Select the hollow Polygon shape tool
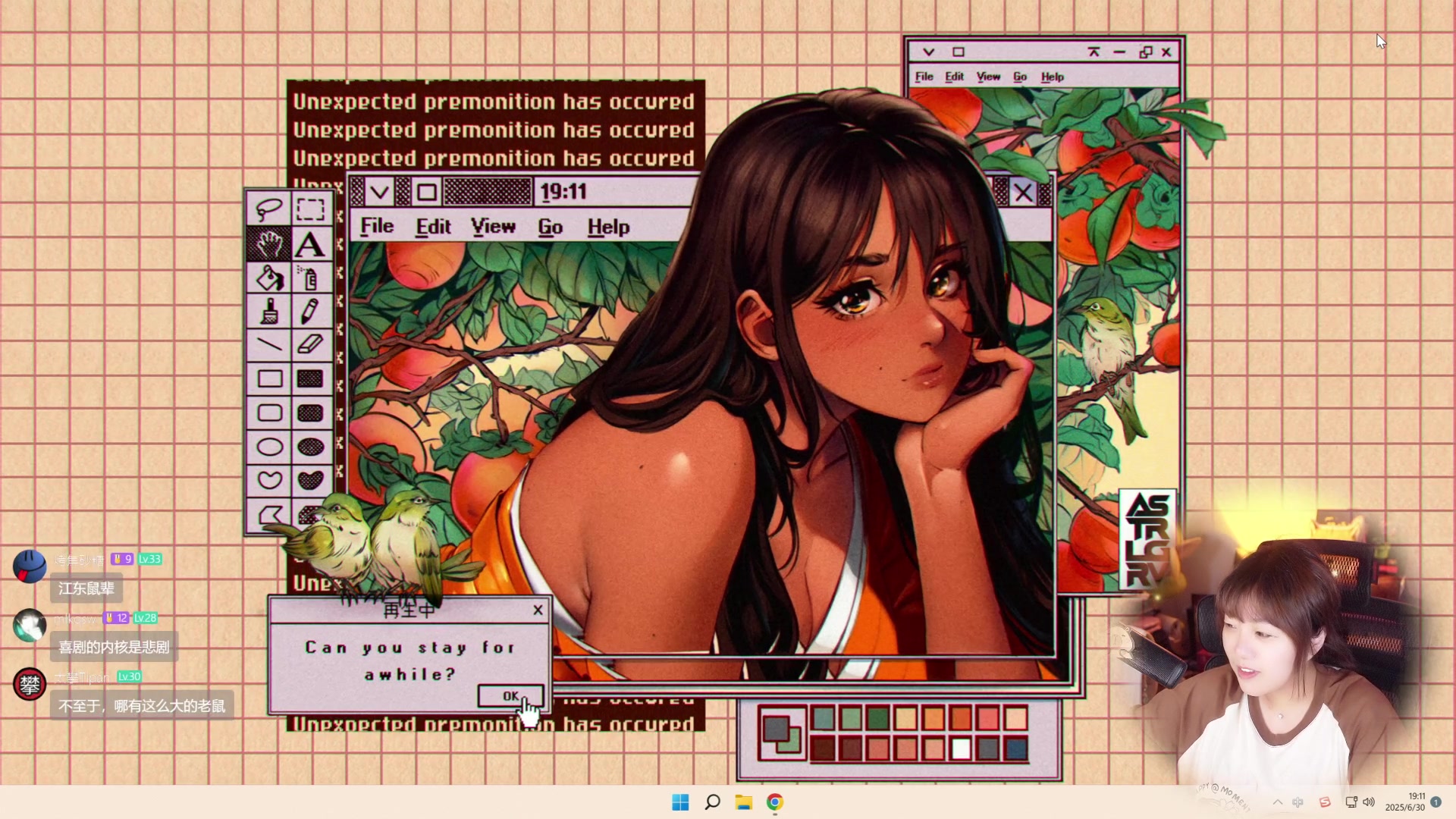Viewport: 1456px width, 819px height. click(x=268, y=515)
